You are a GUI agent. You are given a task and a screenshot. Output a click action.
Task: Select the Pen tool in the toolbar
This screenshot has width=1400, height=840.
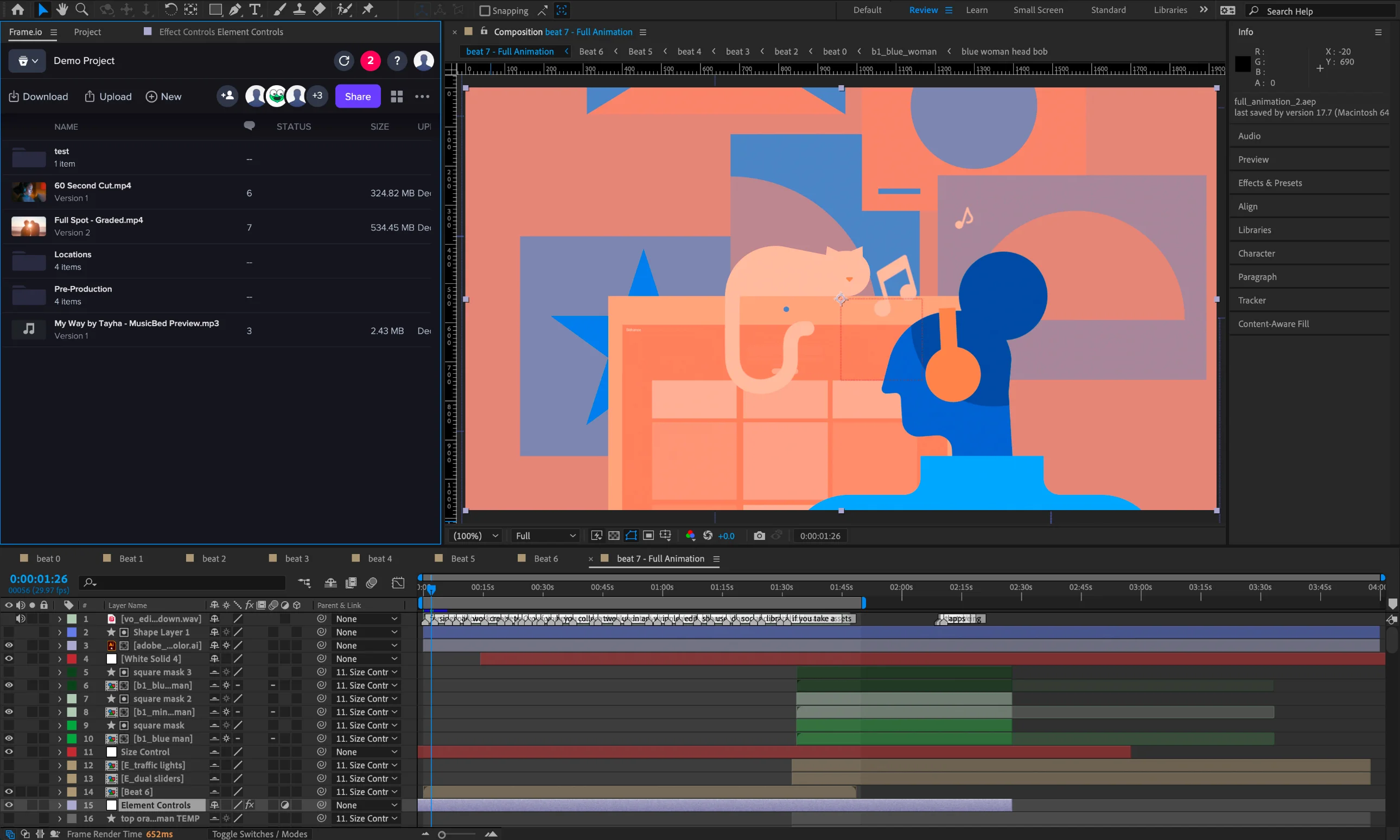(x=235, y=10)
